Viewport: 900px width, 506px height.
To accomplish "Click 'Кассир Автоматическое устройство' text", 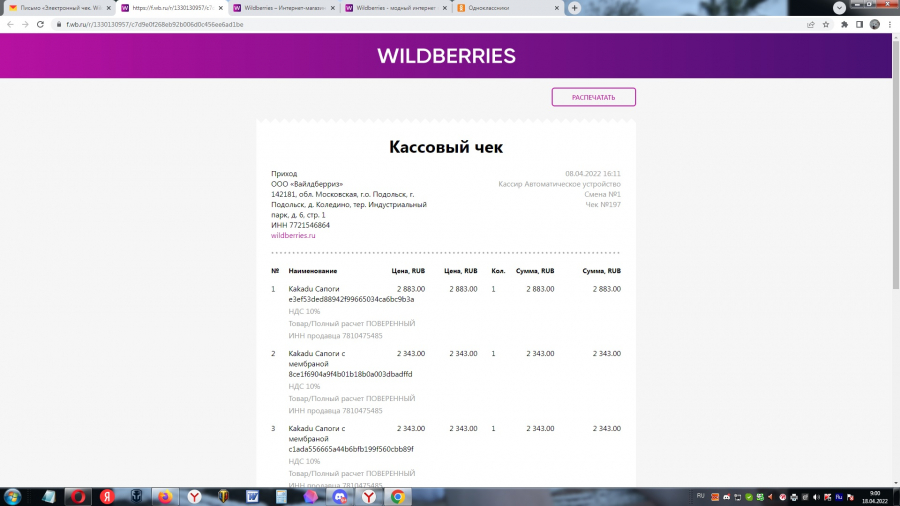I will click(559, 184).
